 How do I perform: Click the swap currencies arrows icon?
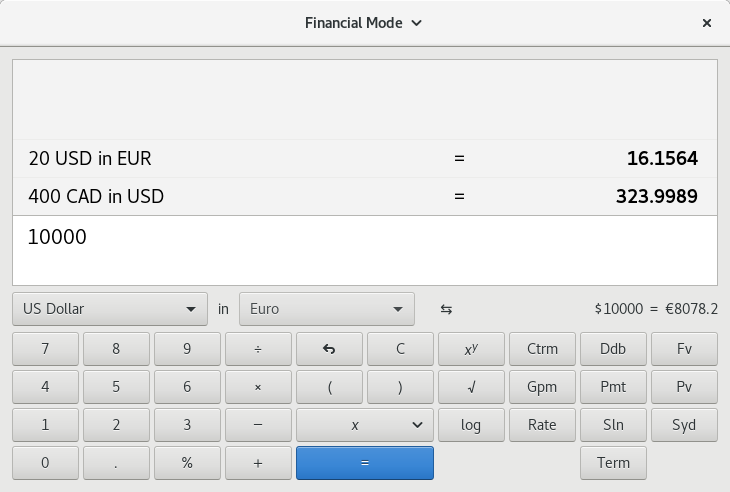click(x=446, y=309)
